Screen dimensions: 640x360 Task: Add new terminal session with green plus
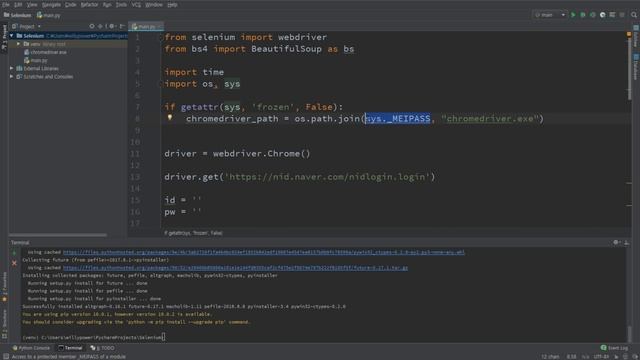point(14,253)
